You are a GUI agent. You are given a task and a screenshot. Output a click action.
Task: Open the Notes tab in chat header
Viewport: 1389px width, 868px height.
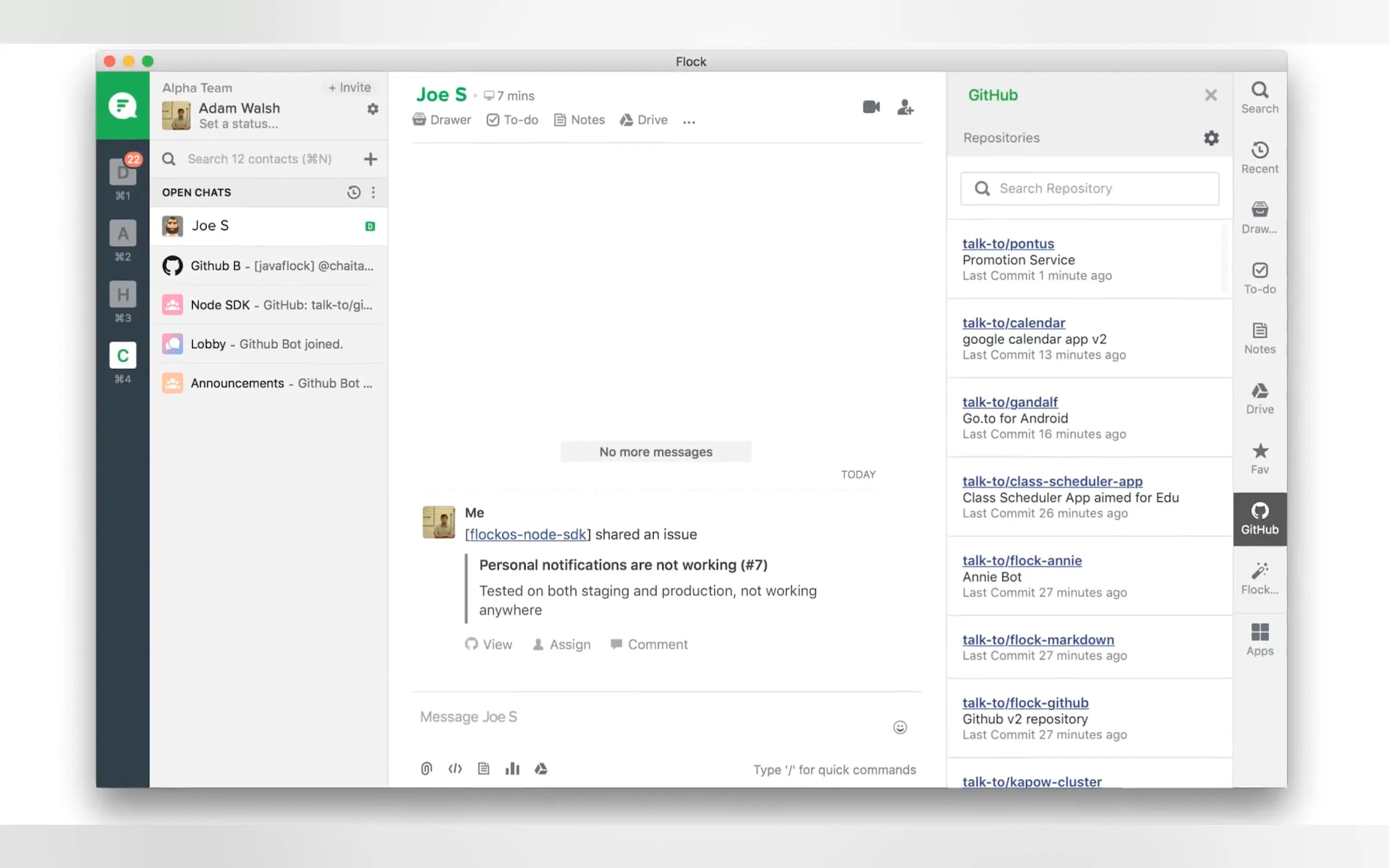click(579, 120)
